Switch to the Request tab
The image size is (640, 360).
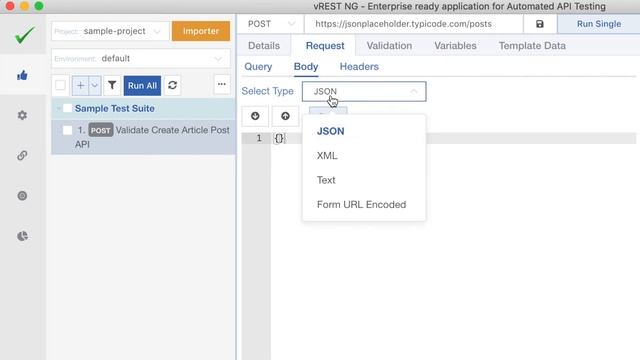325,46
